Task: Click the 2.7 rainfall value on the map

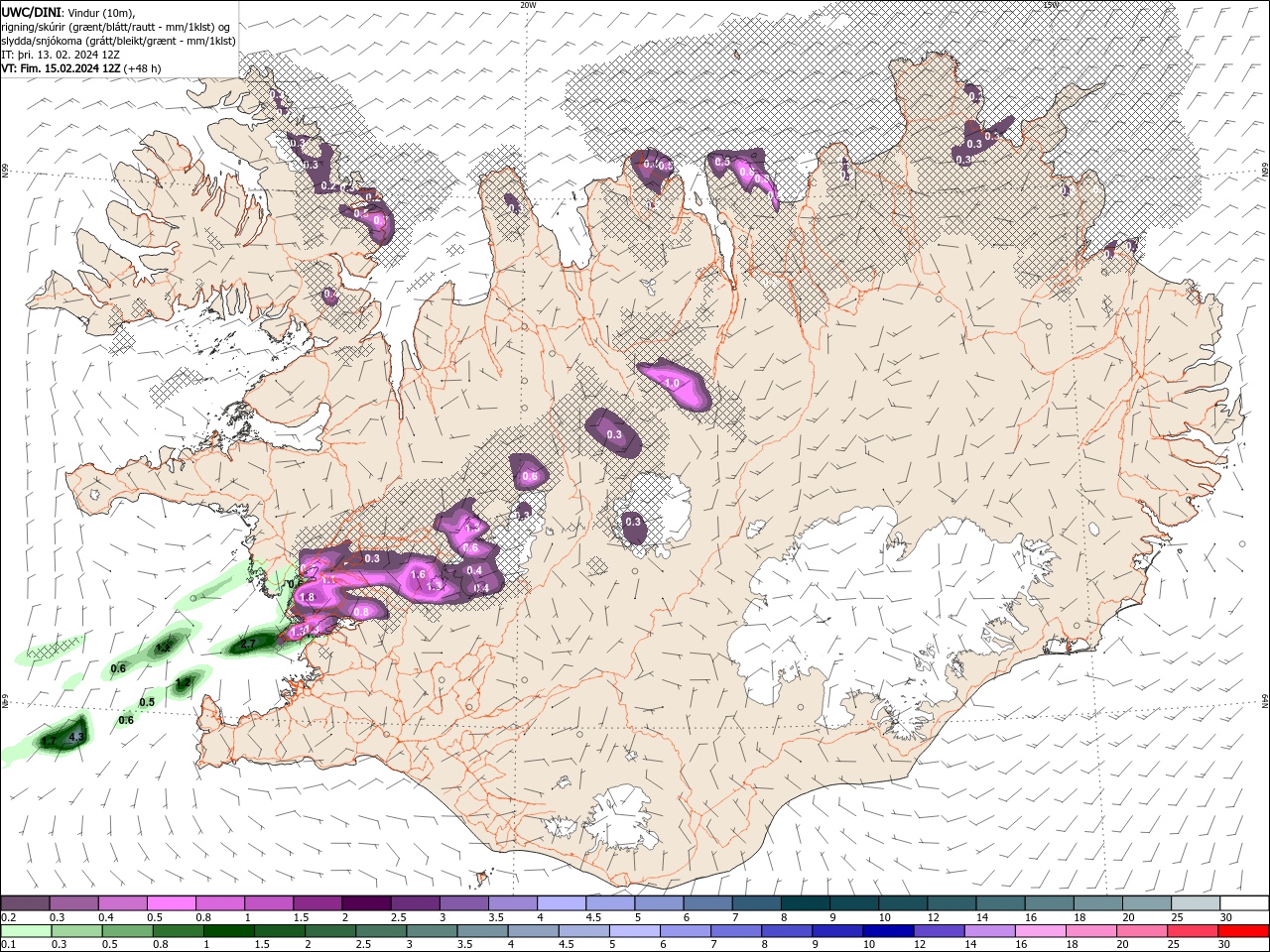Action: pyautogui.click(x=248, y=645)
